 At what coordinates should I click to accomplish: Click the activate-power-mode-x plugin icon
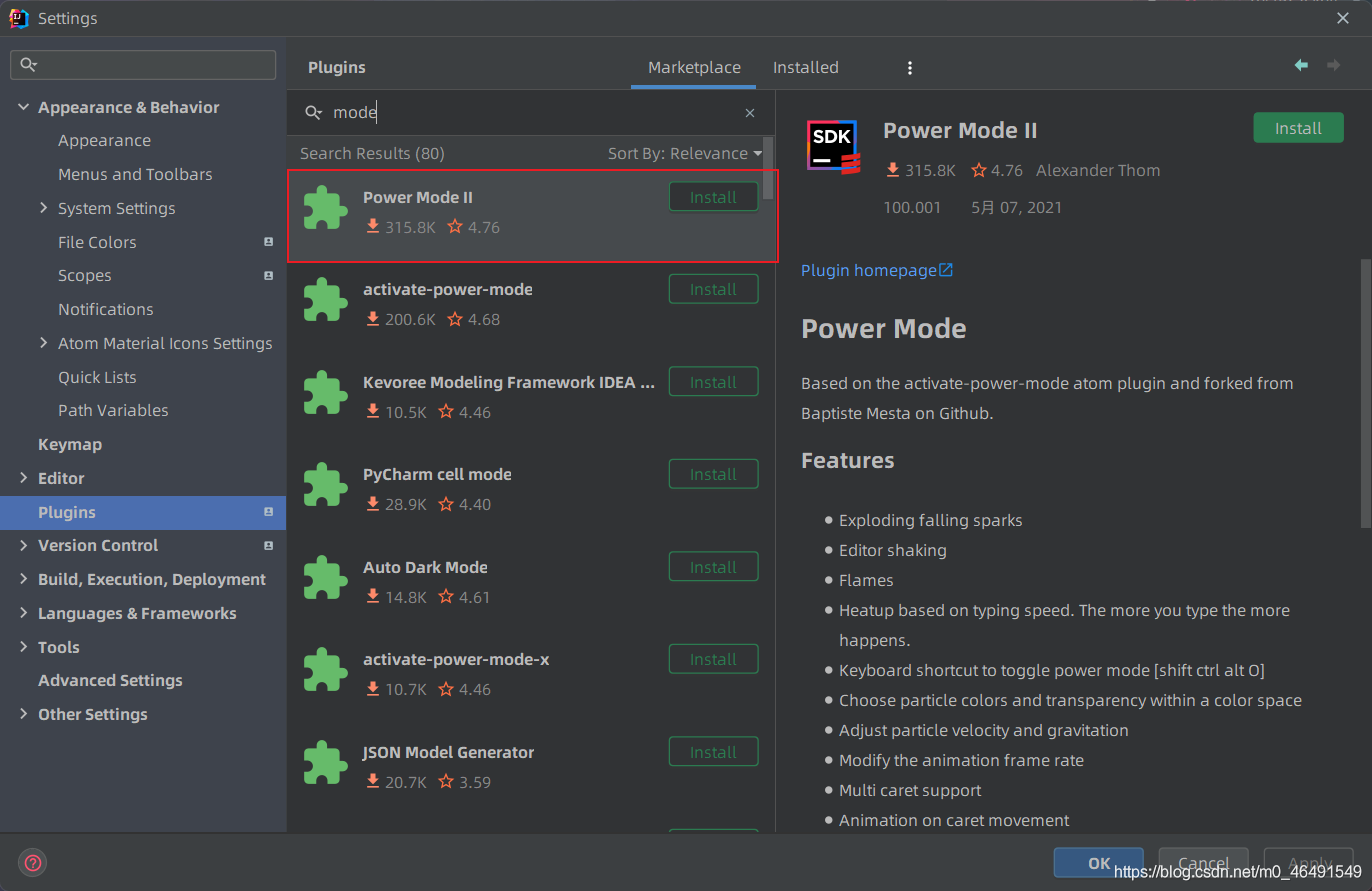pyautogui.click(x=325, y=670)
